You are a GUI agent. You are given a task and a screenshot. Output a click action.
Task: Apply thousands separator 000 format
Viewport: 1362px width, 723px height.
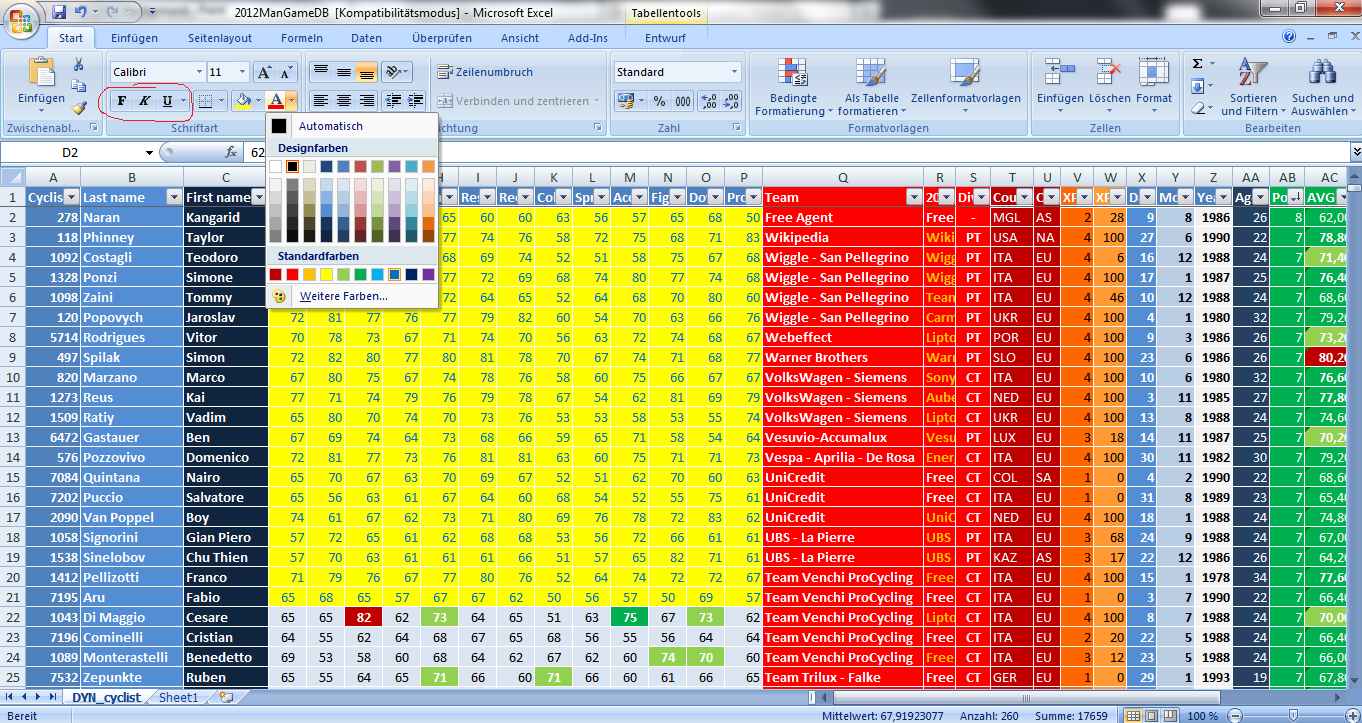coord(683,101)
